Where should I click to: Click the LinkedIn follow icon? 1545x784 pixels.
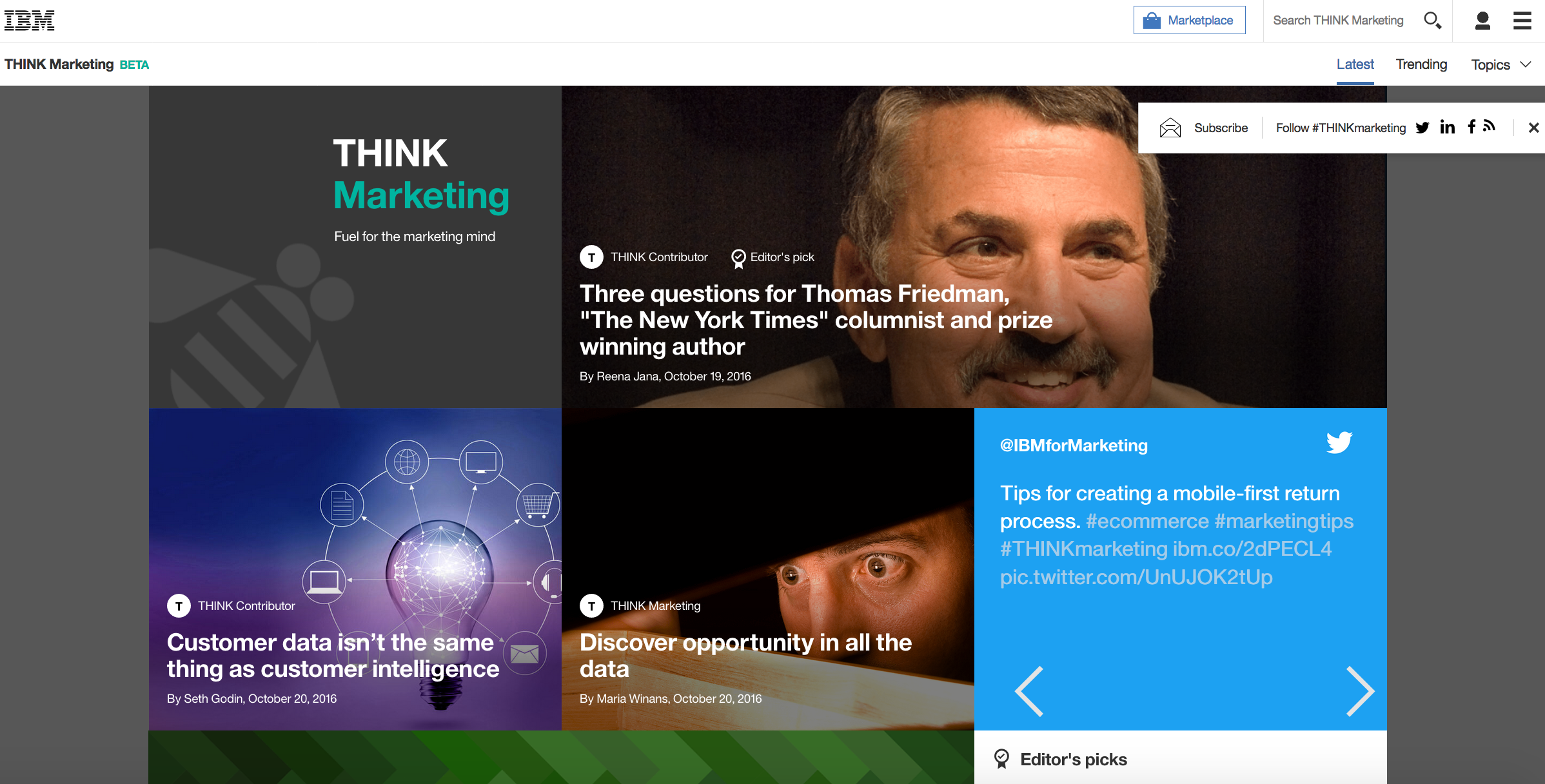click(1448, 127)
